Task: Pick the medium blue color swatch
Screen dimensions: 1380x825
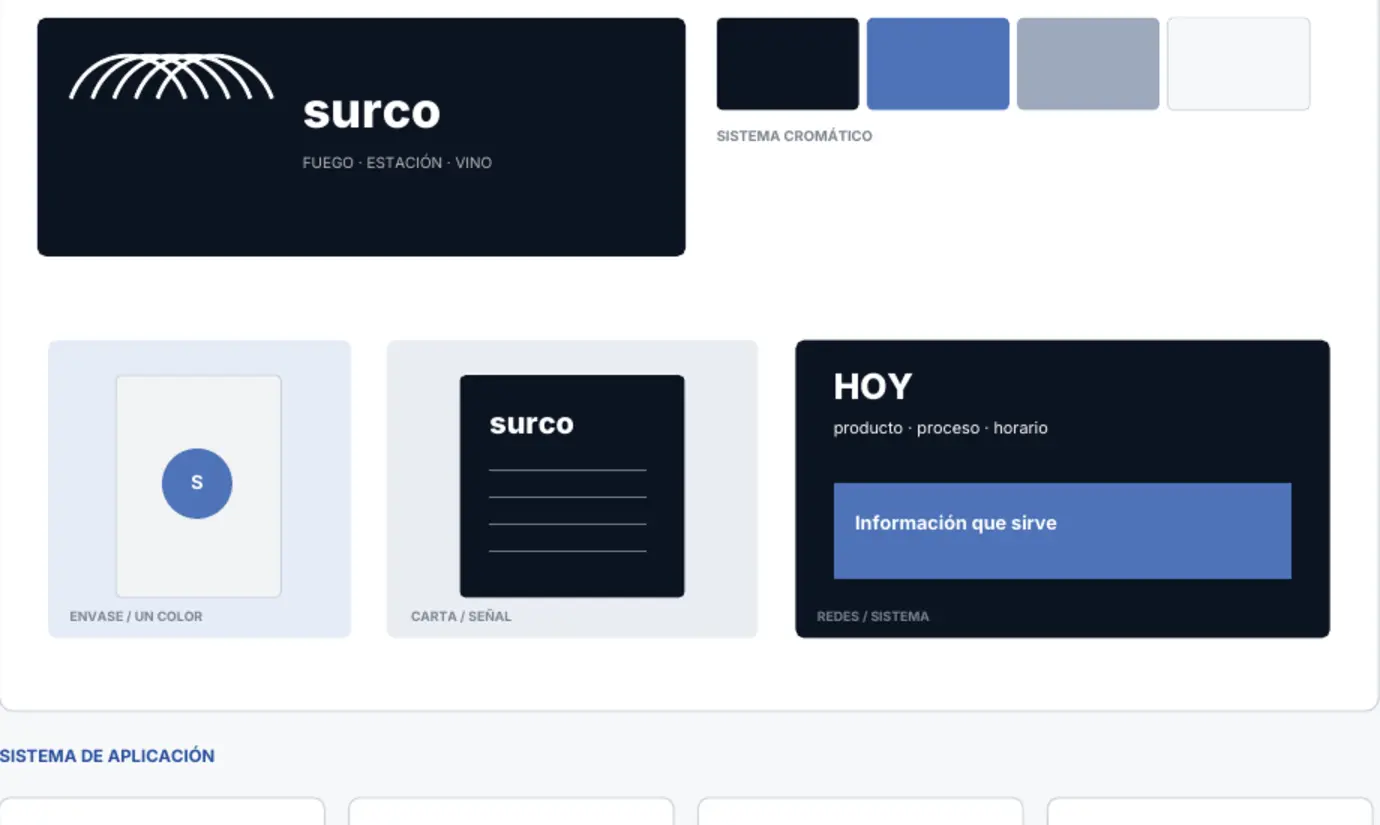Action: coord(938,64)
